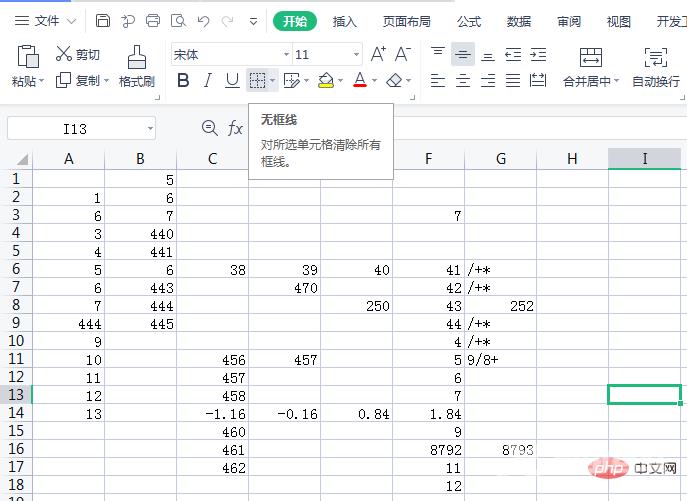
Task: Open the font name dropdown
Action: coord(286,55)
